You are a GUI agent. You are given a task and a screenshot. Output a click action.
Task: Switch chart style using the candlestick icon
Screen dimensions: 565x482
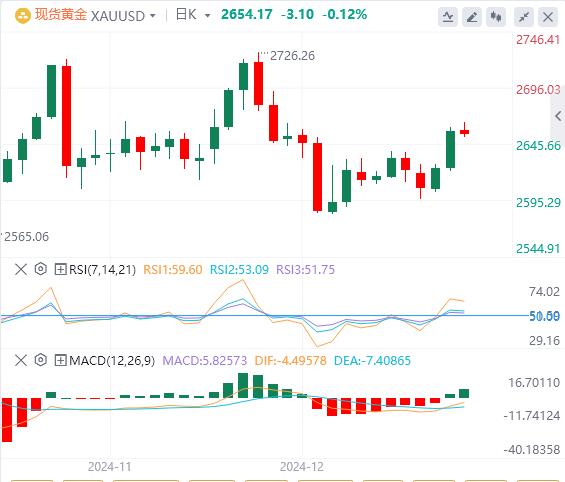coord(496,17)
